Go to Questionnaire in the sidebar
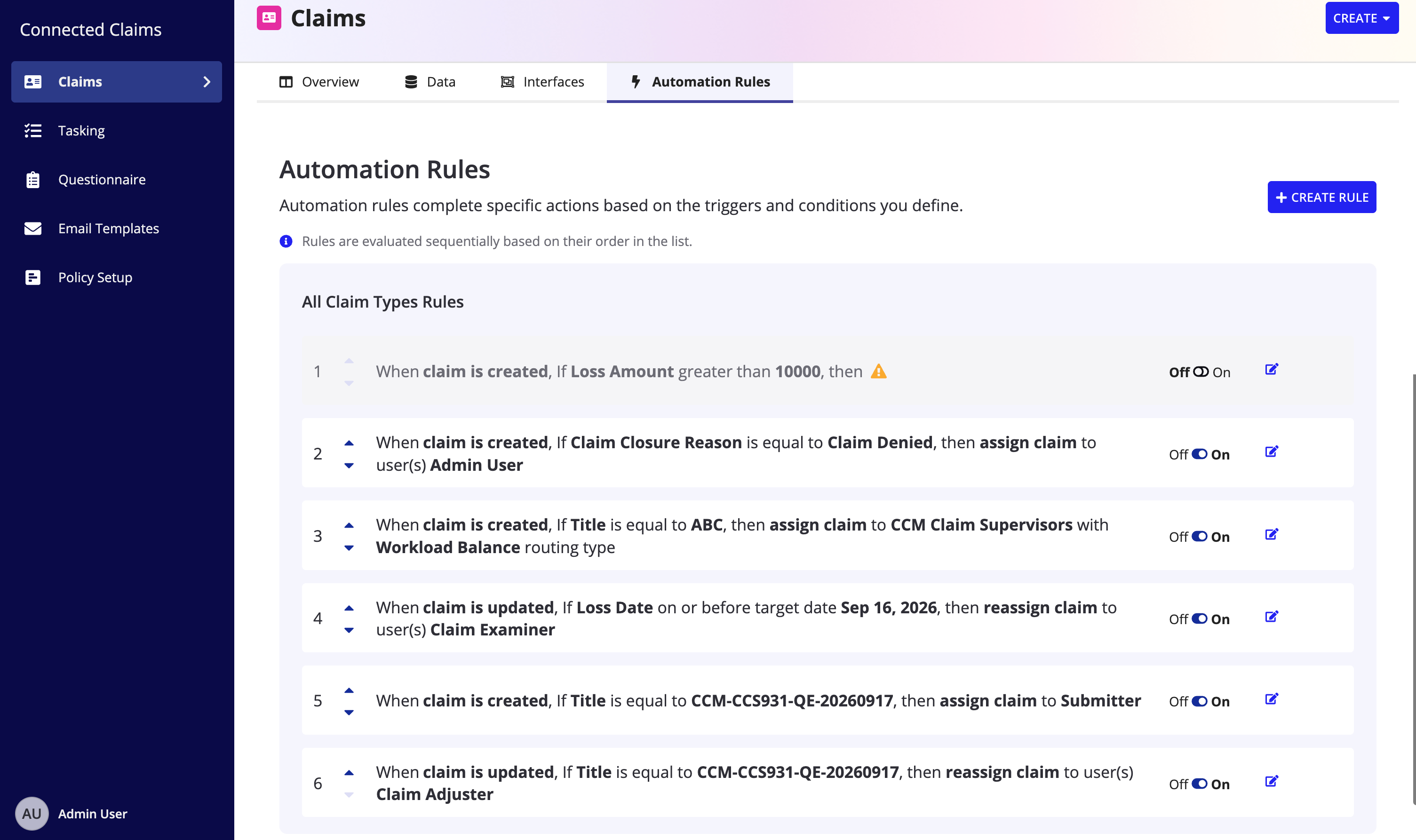This screenshot has height=840, width=1416. (x=117, y=180)
